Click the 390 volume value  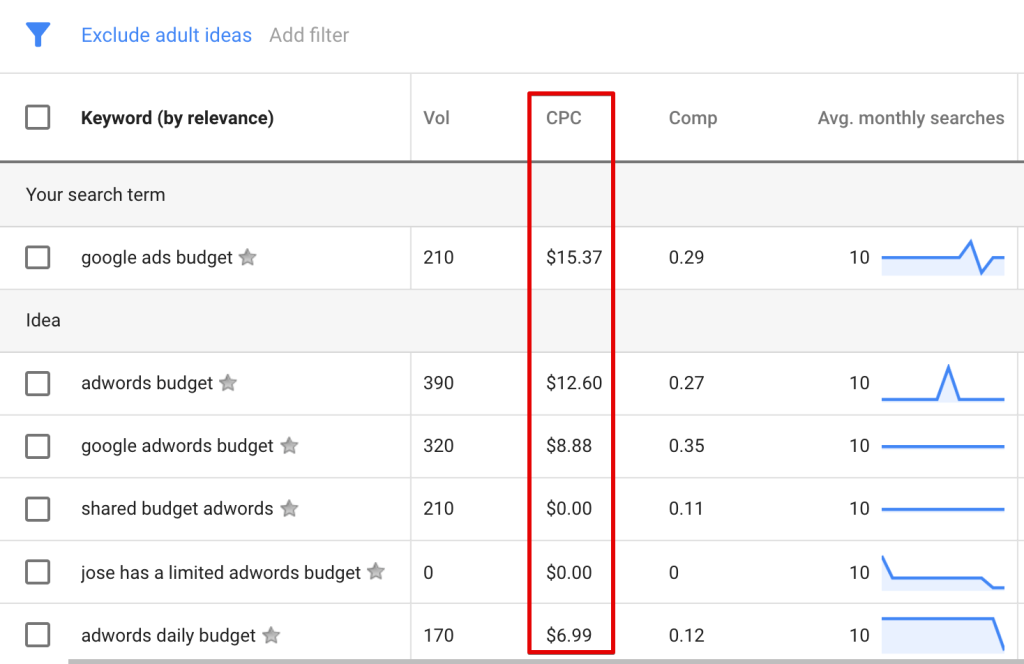tap(438, 383)
